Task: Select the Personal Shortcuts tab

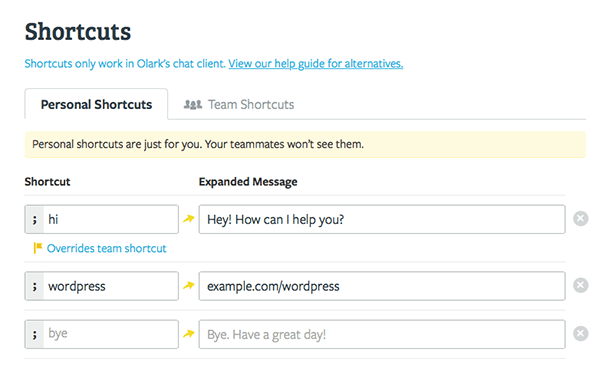Action: [96, 104]
